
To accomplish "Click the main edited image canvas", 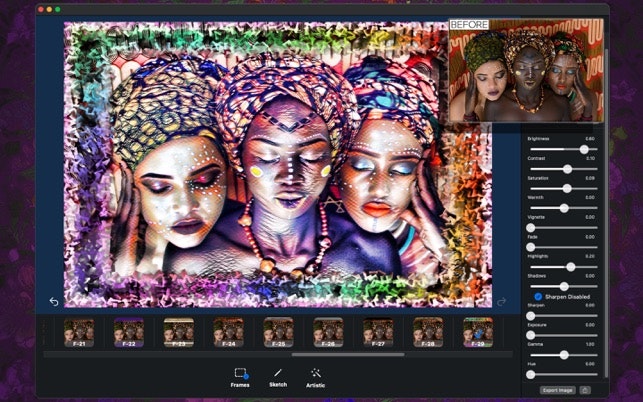I will click(x=278, y=164).
